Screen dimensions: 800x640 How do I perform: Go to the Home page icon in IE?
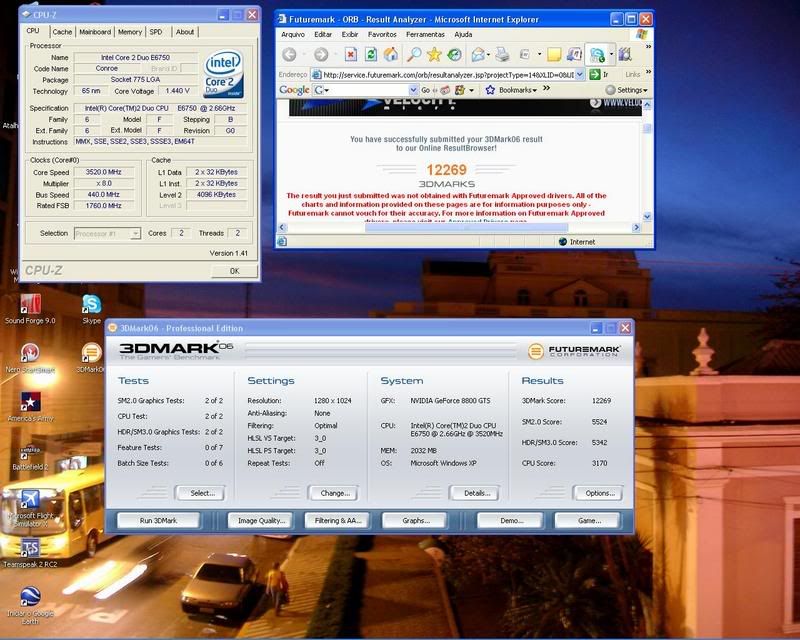[391, 55]
